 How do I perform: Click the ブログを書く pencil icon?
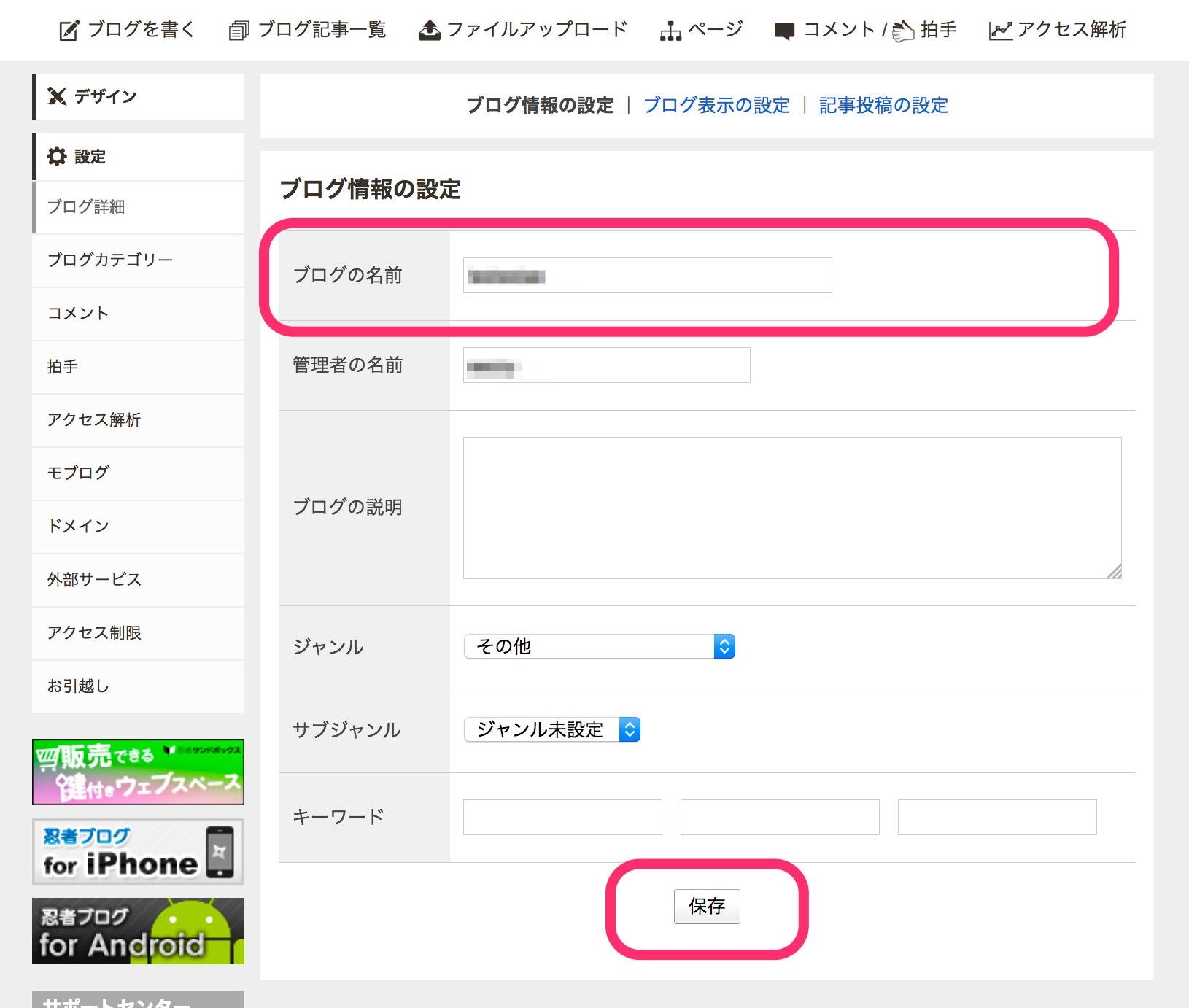coord(69,29)
